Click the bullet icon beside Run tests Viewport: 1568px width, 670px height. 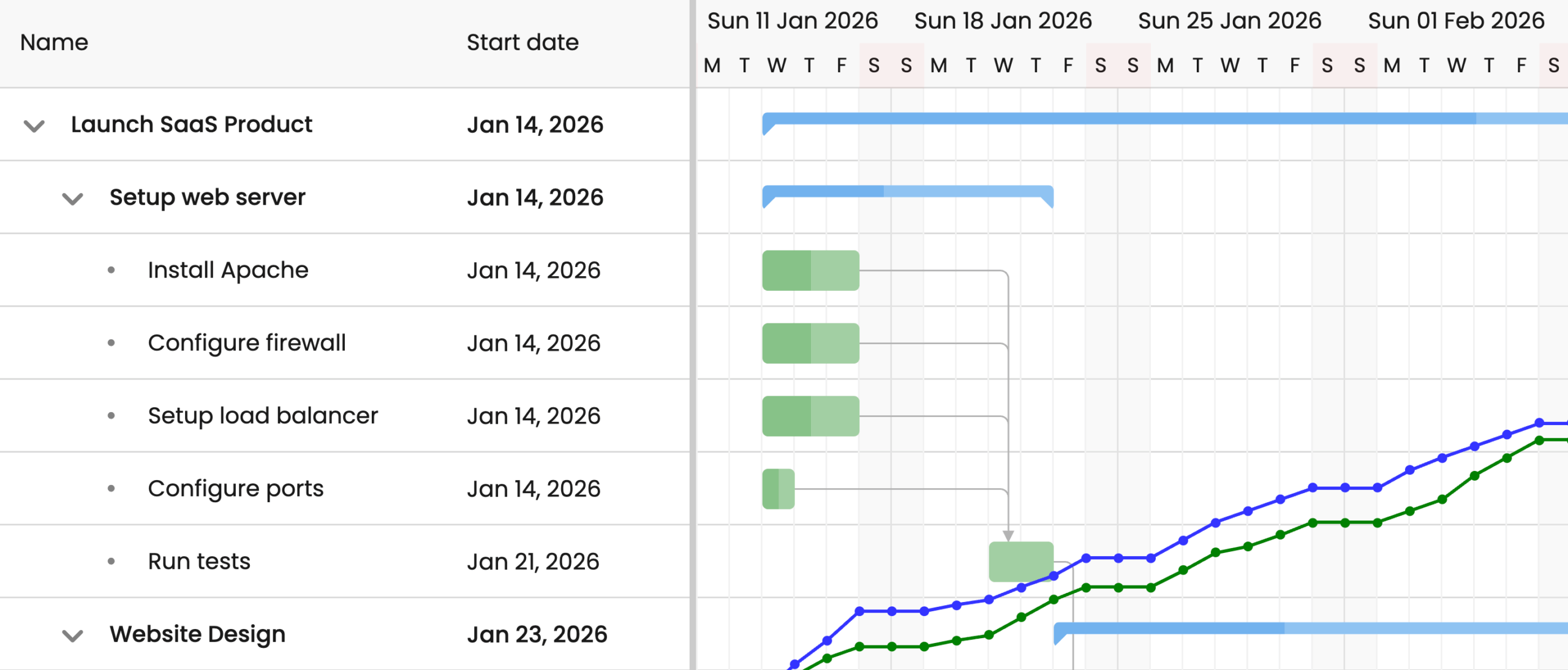[112, 560]
